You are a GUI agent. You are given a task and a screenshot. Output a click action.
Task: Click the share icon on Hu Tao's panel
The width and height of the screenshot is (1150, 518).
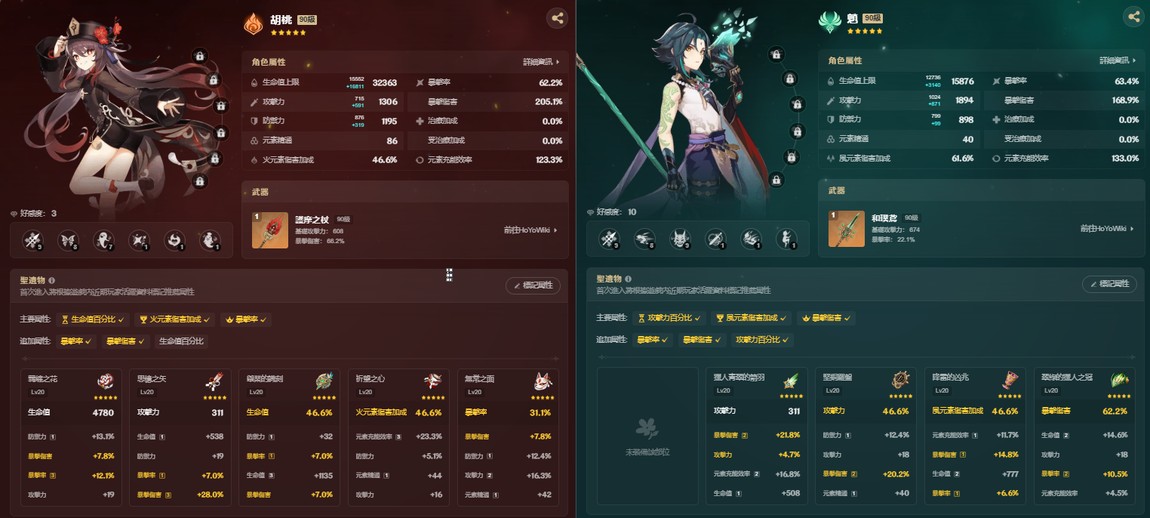[557, 19]
